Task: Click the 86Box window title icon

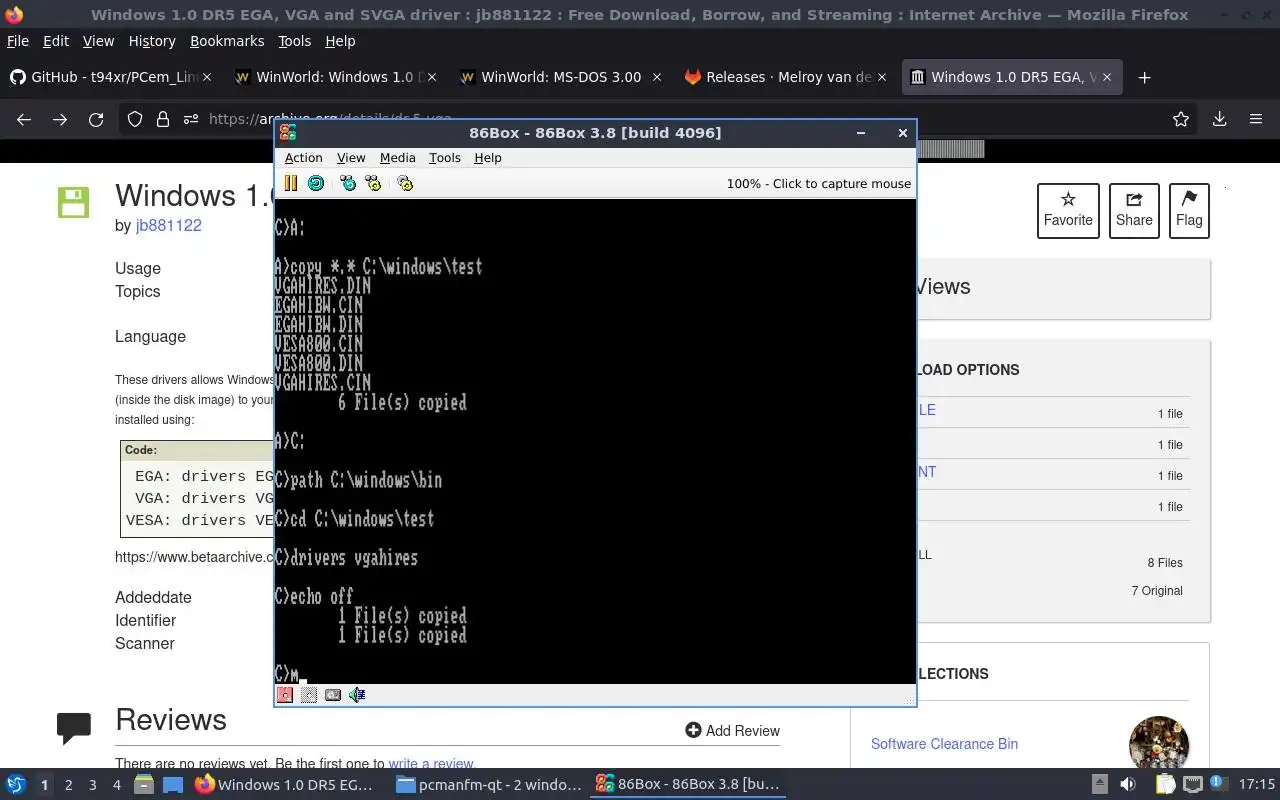Action: [x=288, y=132]
